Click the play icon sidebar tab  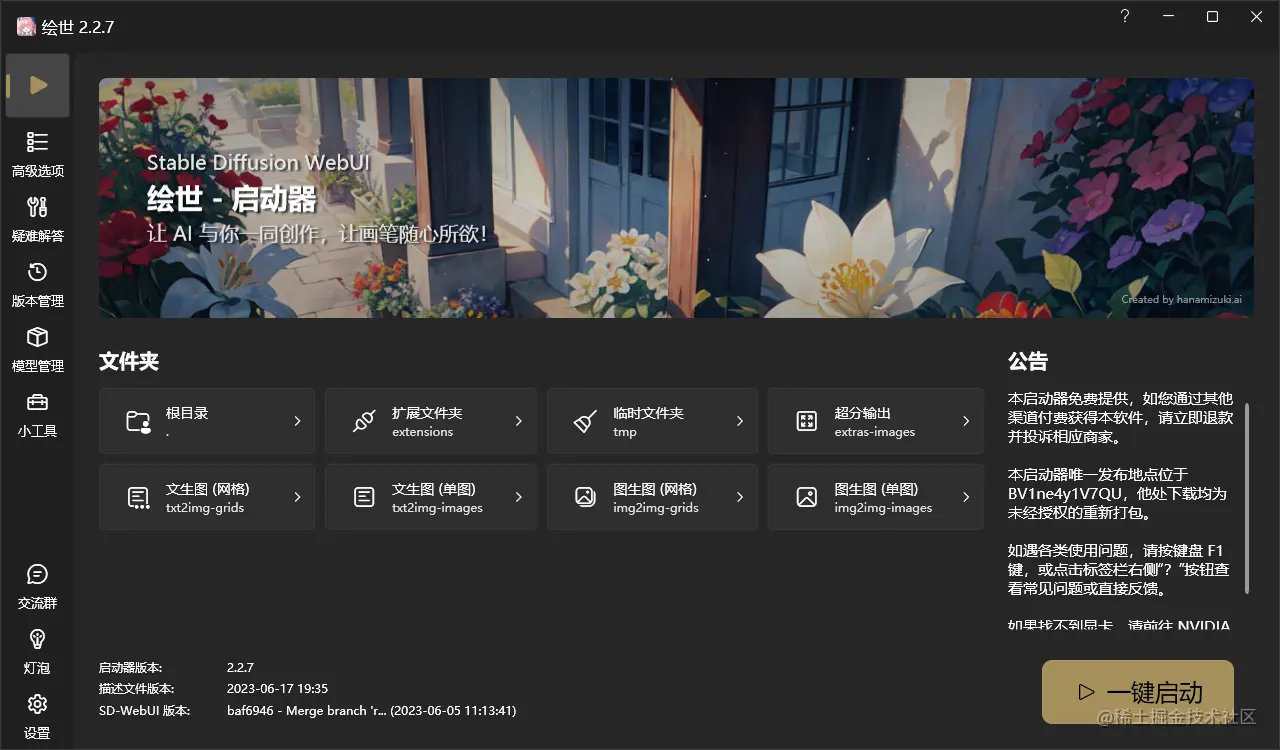pyautogui.click(x=38, y=85)
